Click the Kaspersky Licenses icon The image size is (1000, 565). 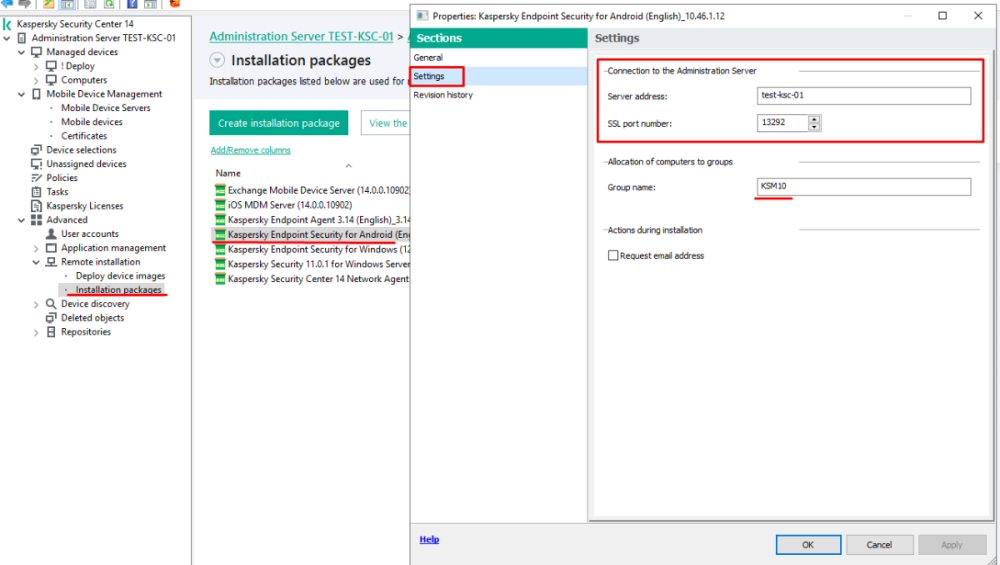pyautogui.click(x=36, y=206)
